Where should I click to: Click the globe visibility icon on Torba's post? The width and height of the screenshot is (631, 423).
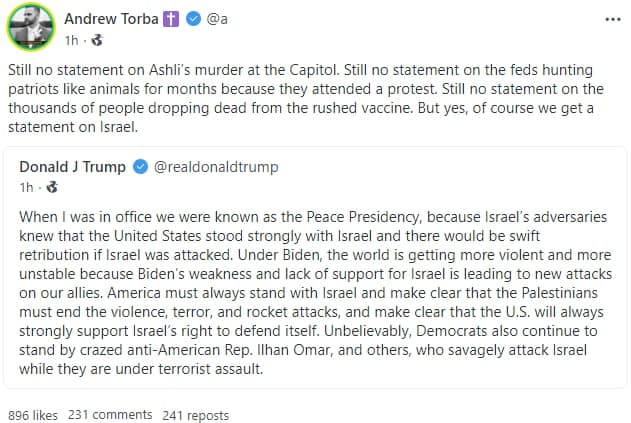click(95, 41)
